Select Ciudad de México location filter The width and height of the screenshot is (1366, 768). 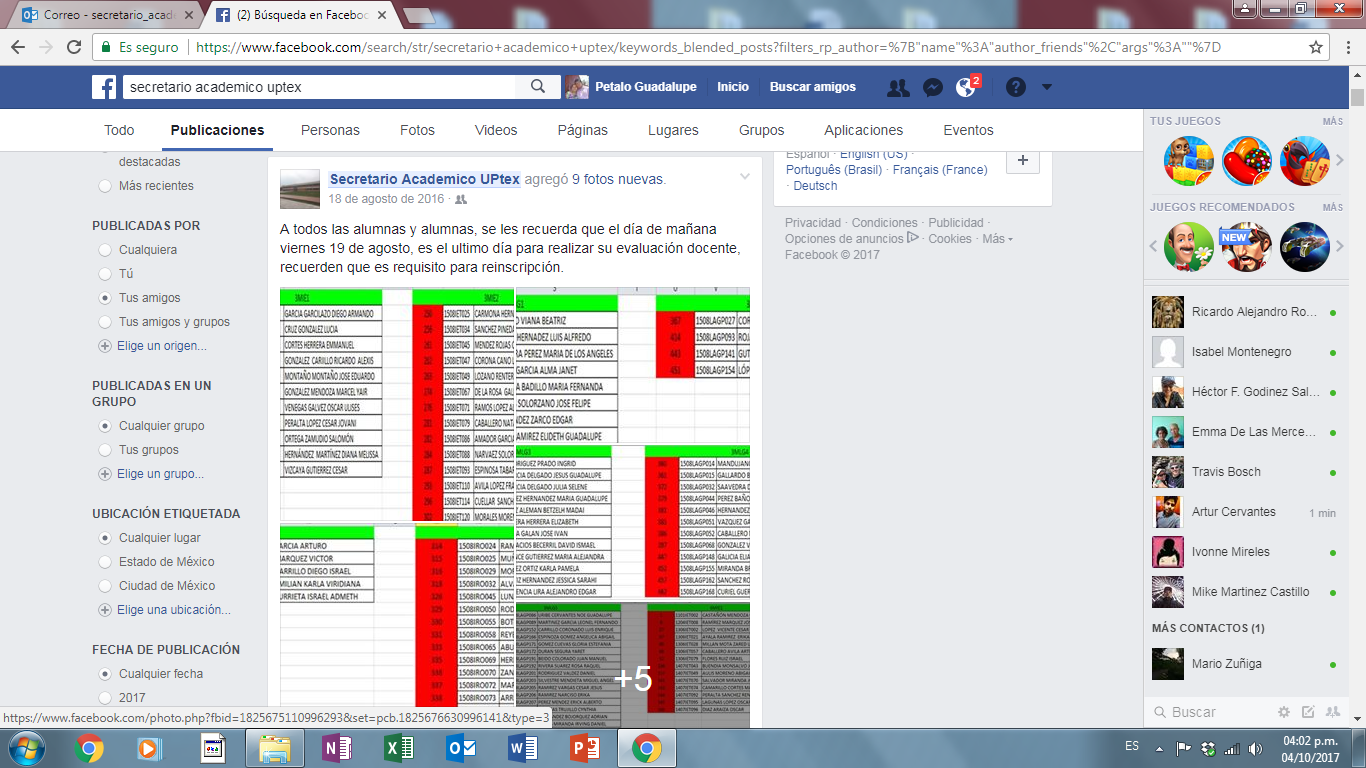point(105,586)
